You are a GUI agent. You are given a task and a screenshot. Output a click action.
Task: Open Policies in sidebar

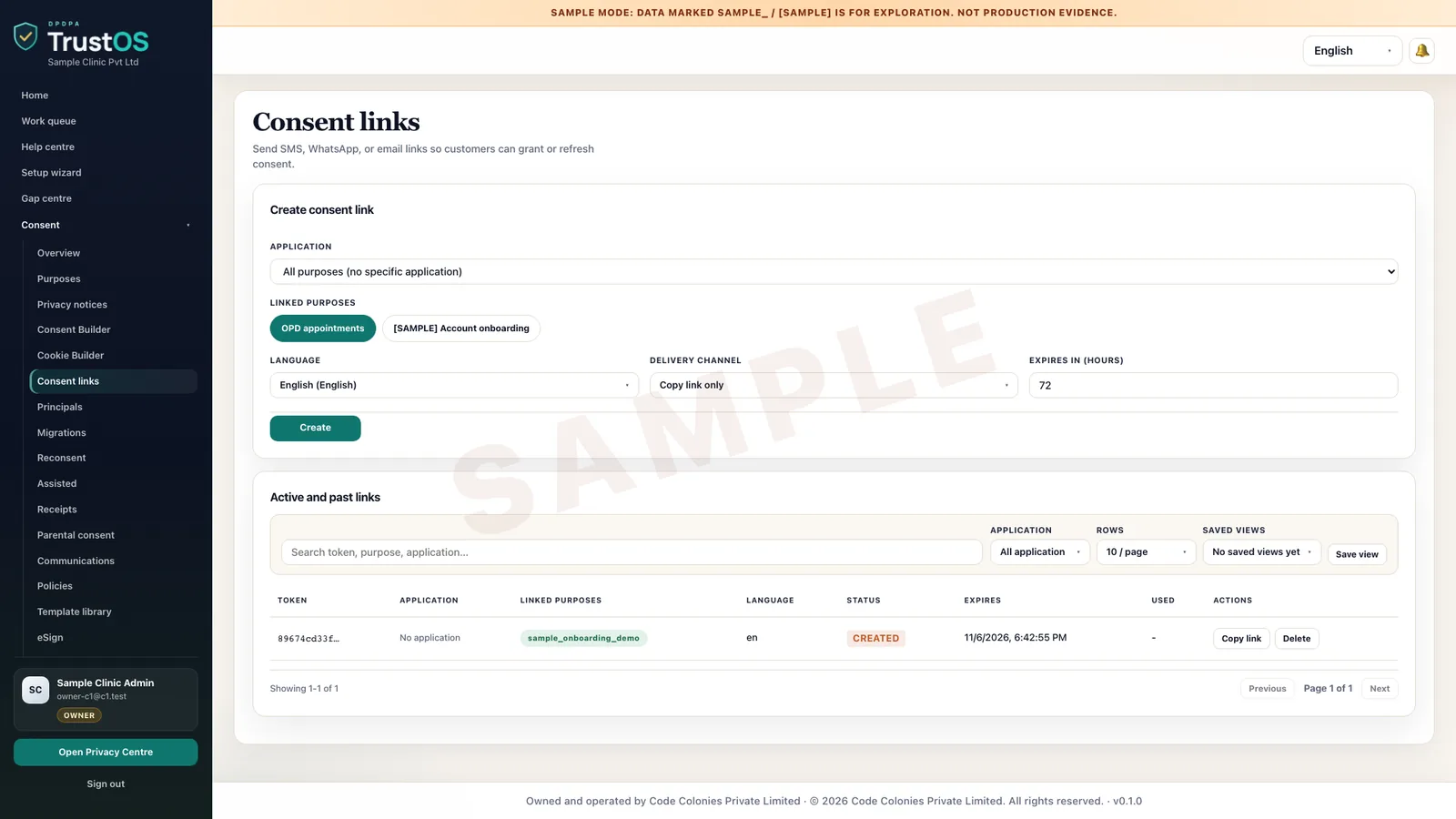click(x=55, y=586)
